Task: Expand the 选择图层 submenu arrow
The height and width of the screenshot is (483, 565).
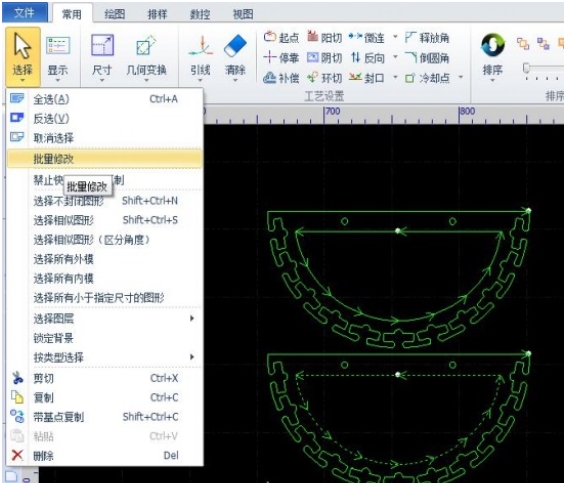Action: [192, 318]
